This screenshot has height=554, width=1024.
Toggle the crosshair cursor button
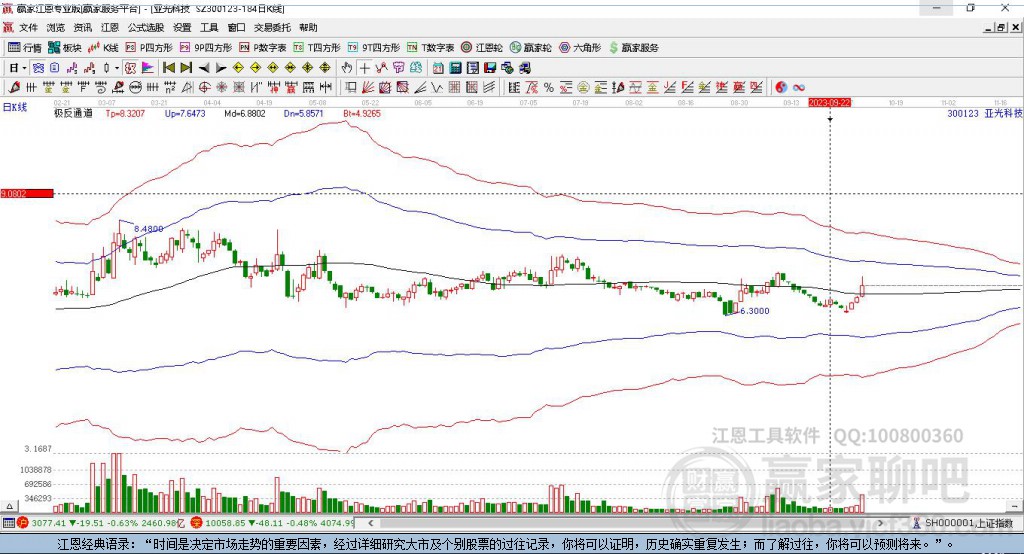(364, 68)
